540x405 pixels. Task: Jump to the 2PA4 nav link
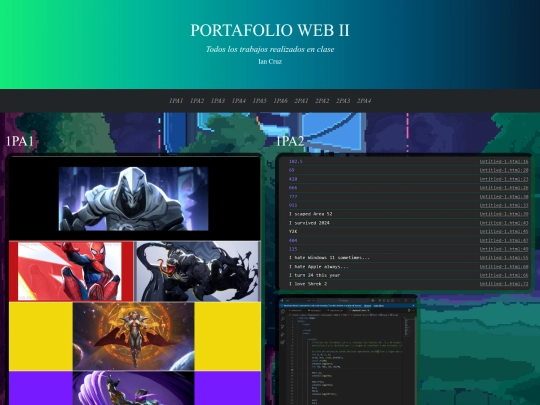point(364,101)
